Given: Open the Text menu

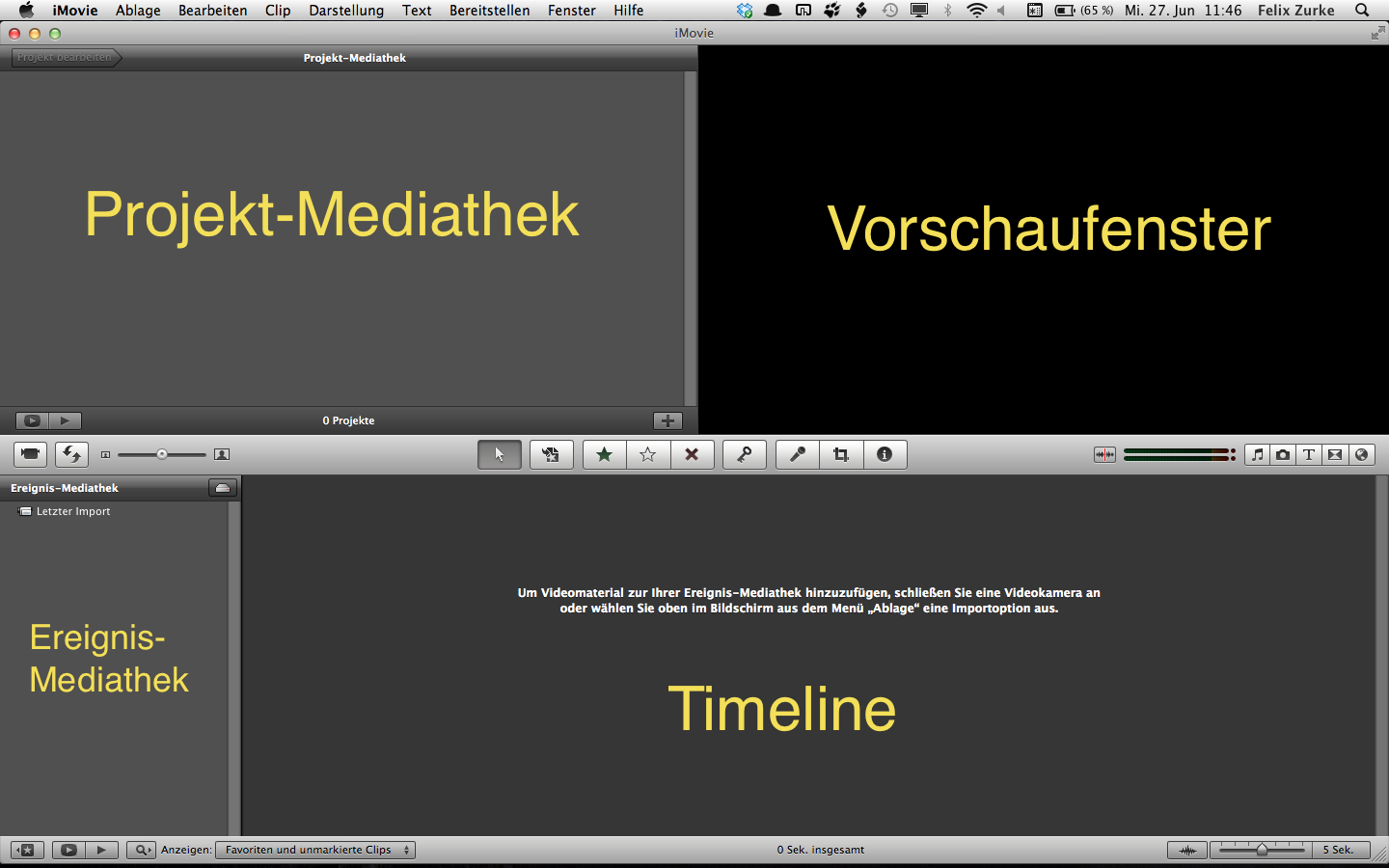Looking at the screenshot, I should click(x=417, y=10).
